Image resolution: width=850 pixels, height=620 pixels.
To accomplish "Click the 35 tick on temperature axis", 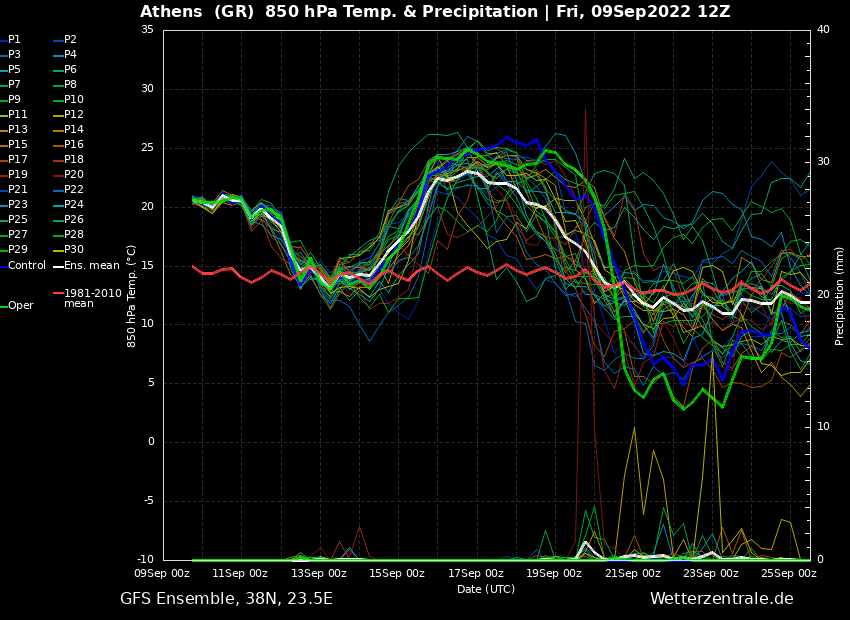I will pyautogui.click(x=147, y=30).
